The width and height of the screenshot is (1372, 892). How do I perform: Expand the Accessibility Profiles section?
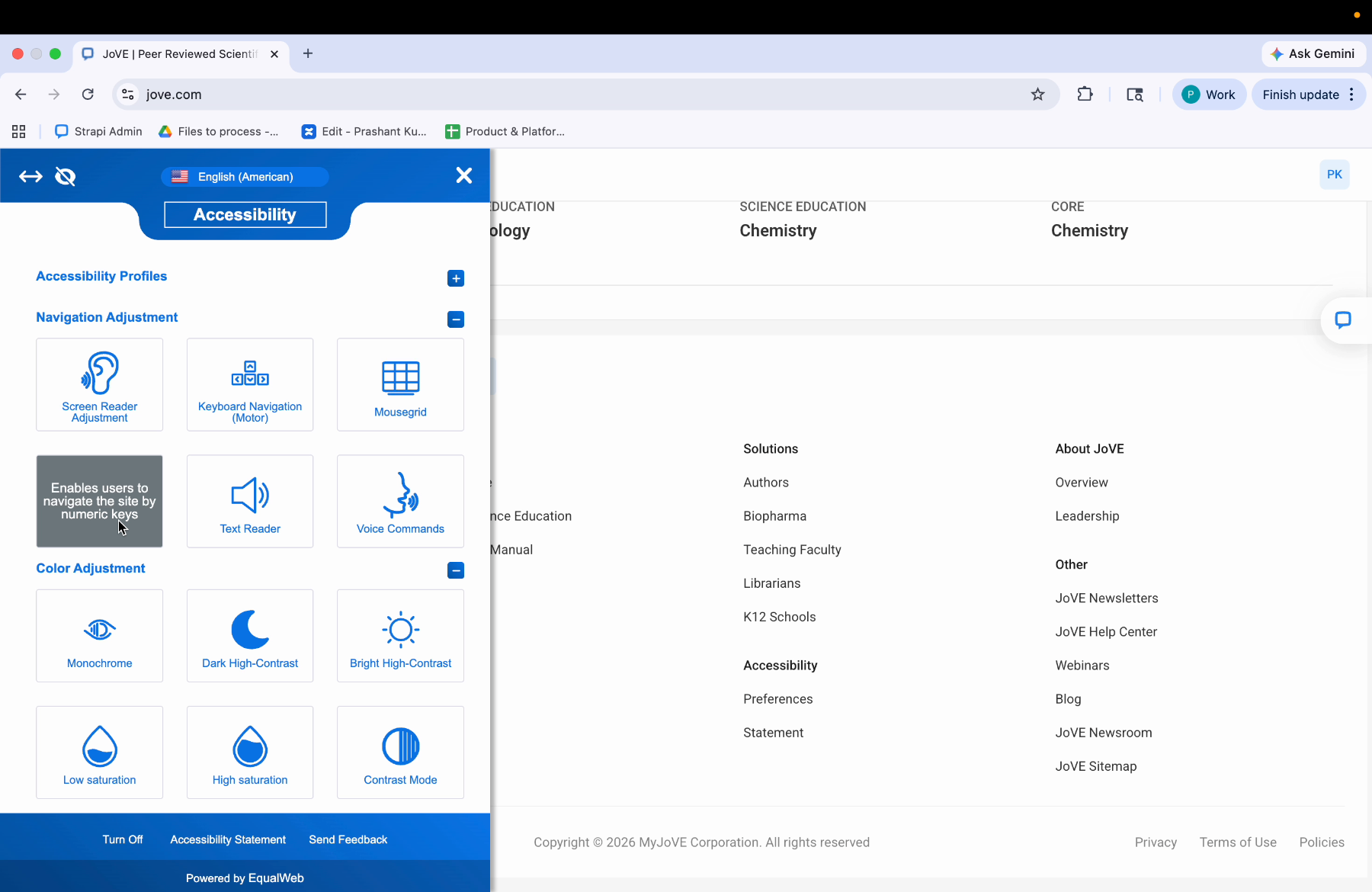[x=456, y=278]
